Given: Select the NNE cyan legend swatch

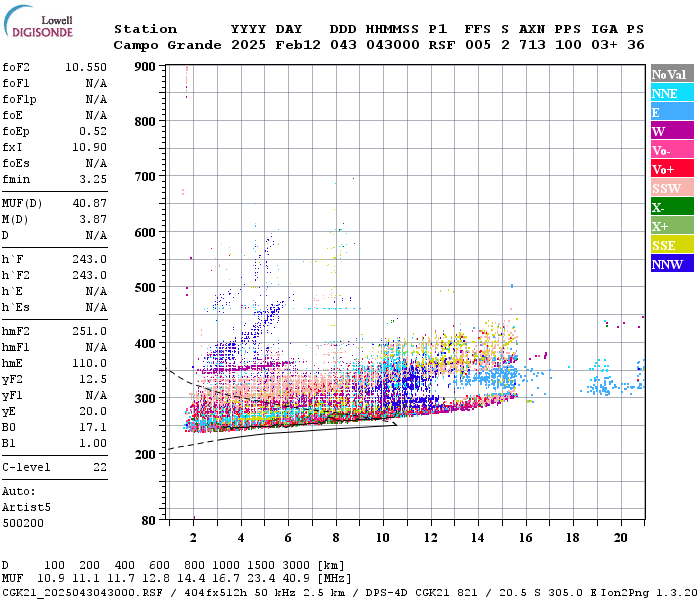Looking at the screenshot, I should 672,93.
